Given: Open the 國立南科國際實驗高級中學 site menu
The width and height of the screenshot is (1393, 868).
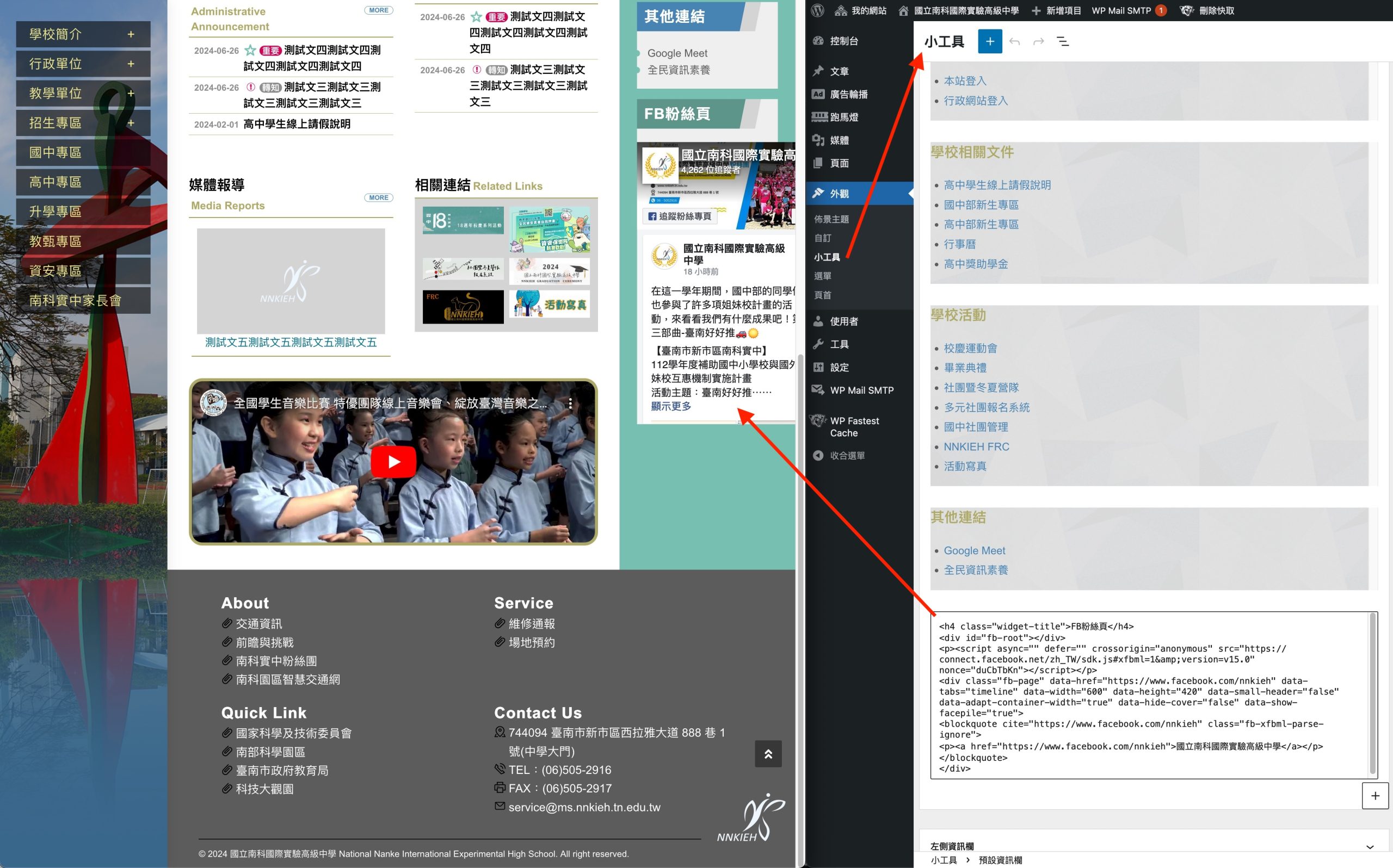Looking at the screenshot, I should 959,10.
